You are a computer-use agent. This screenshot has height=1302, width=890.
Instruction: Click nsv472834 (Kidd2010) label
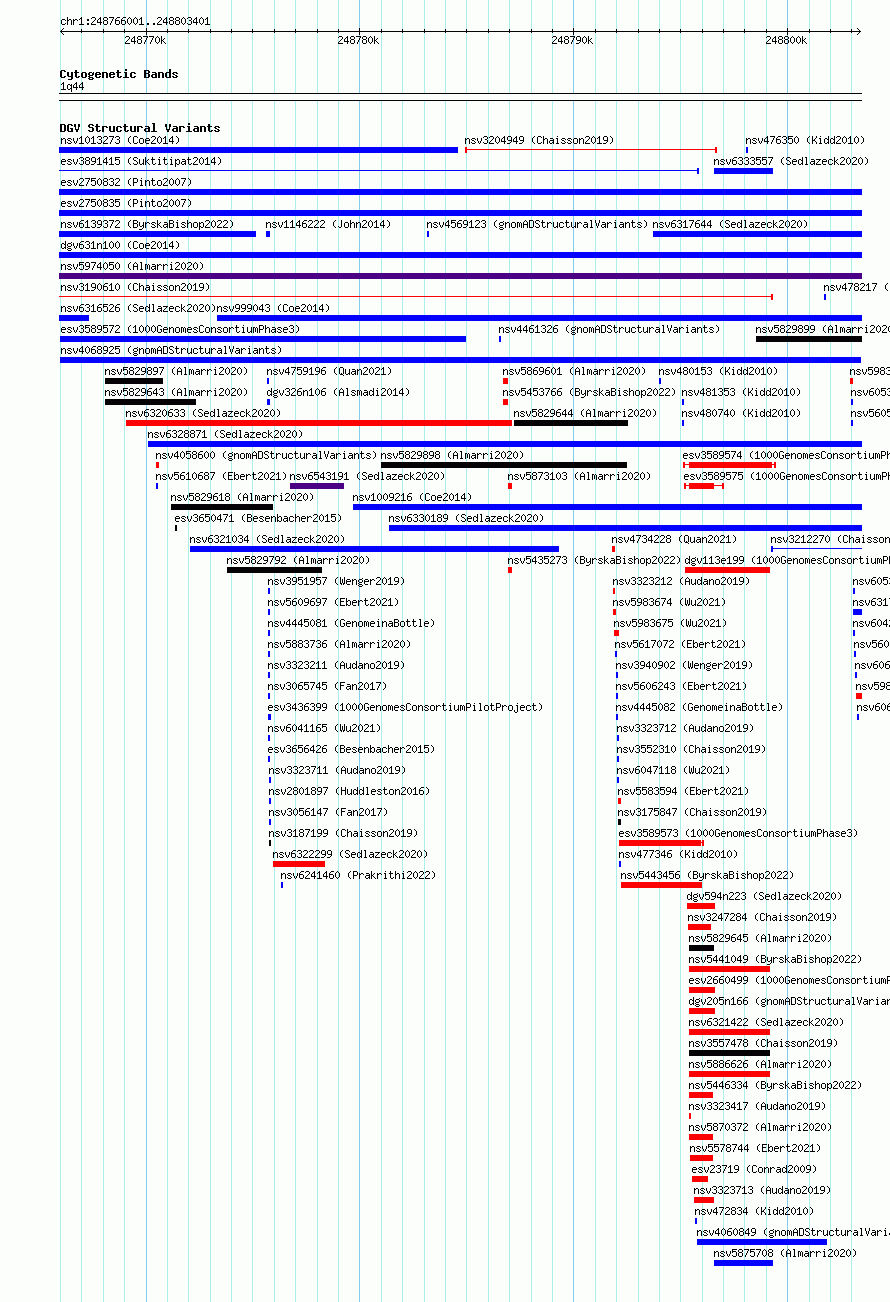[754, 1211]
